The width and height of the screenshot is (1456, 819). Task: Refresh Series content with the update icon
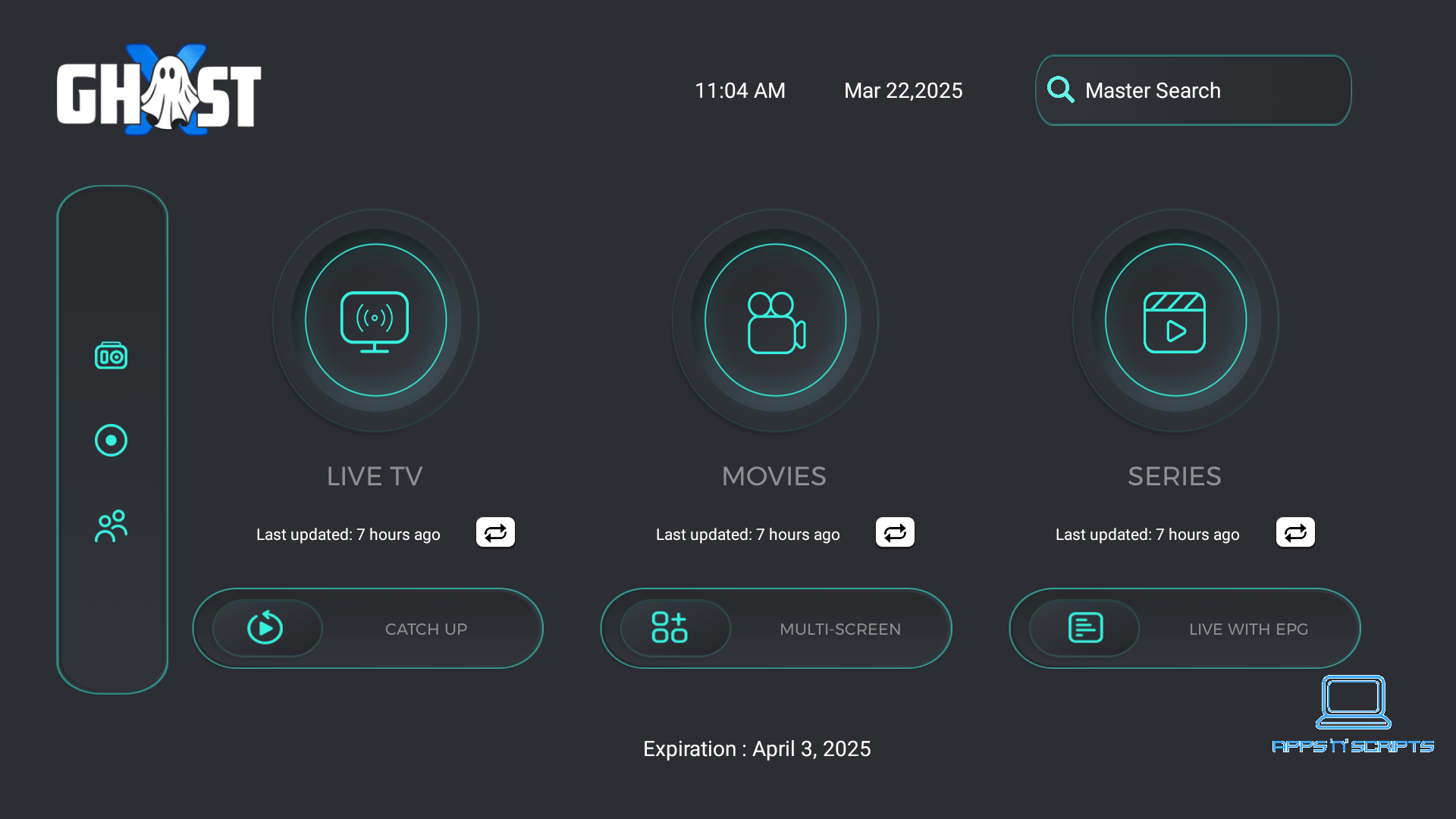click(x=1295, y=532)
